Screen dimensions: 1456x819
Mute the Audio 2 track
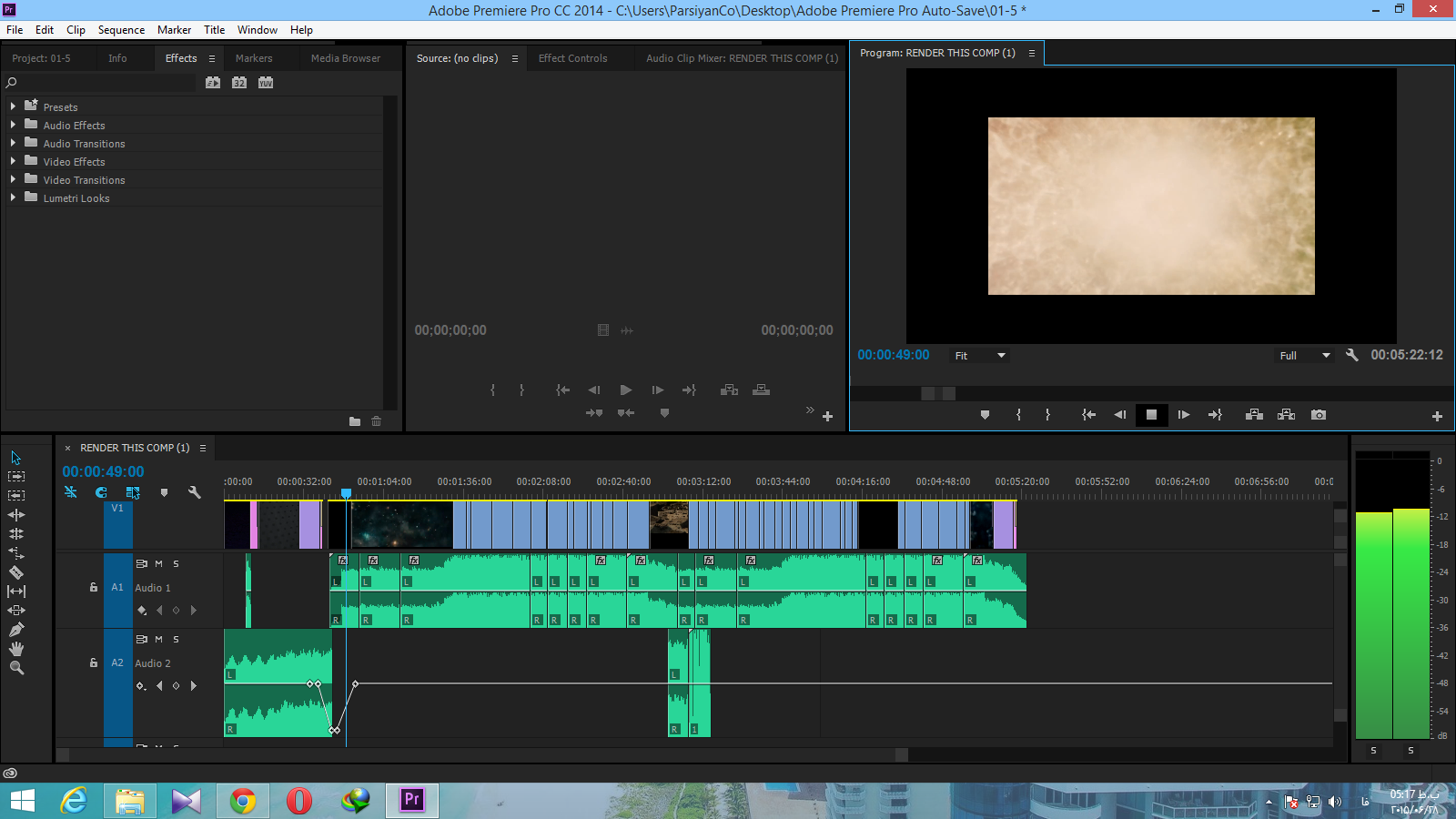click(x=158, y=639)
